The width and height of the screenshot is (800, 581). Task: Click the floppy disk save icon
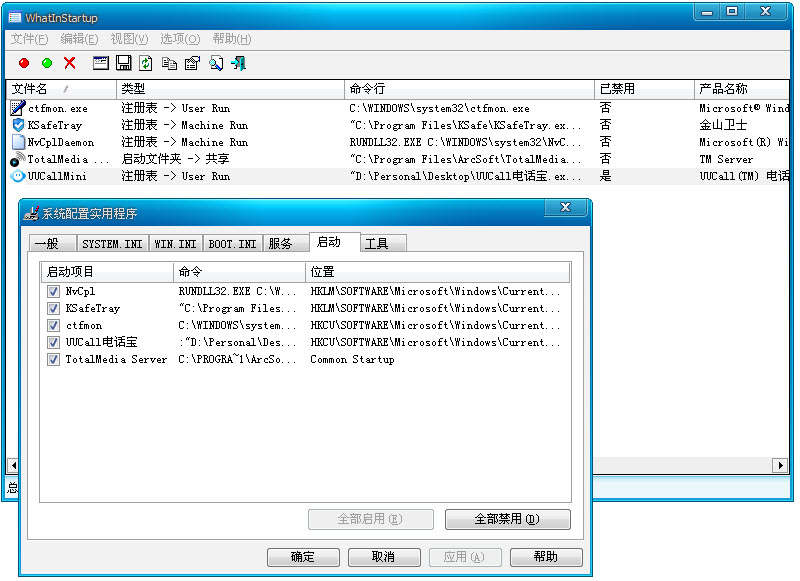click(x=123, y=63)
